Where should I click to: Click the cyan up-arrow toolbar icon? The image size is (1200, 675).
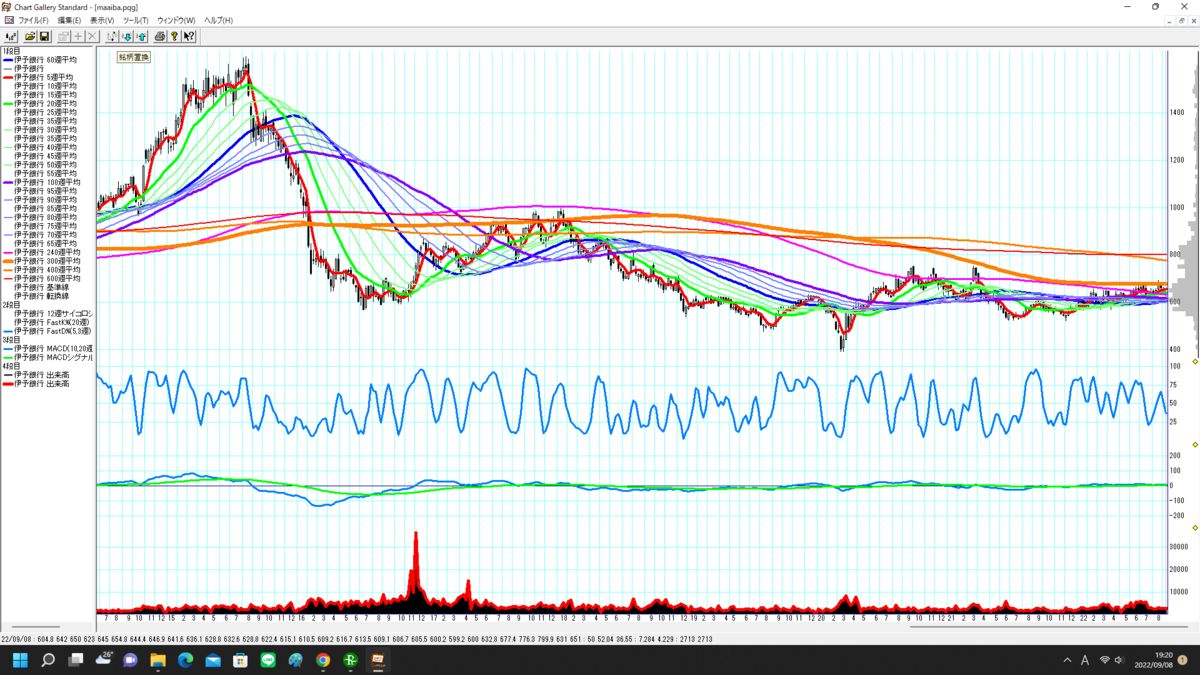coord(141,37)
